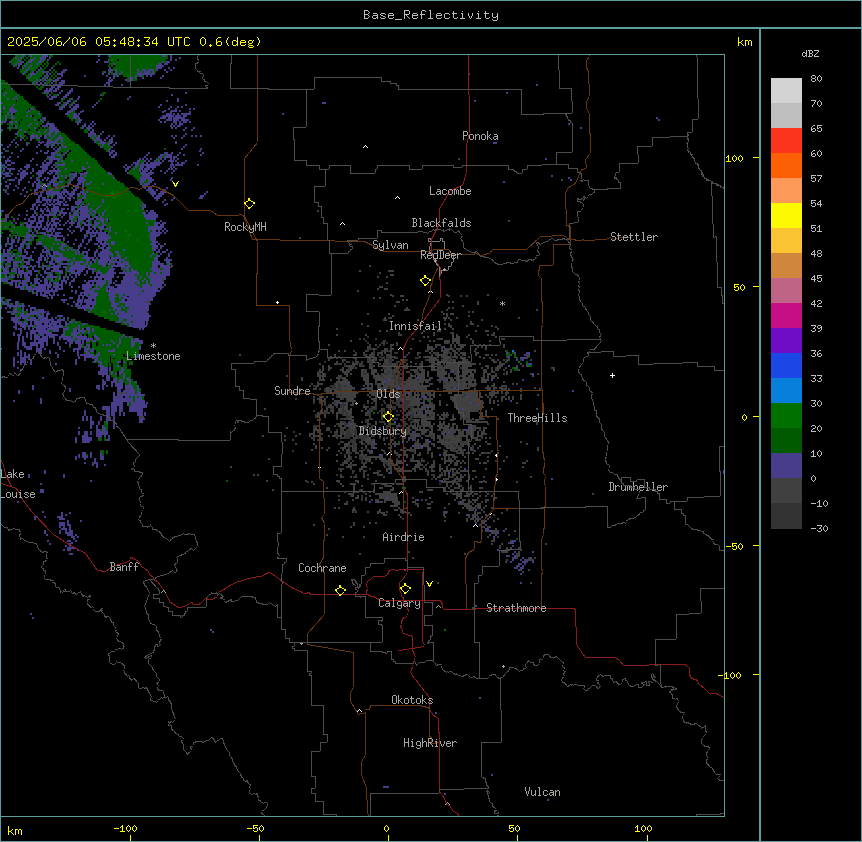The height and width of the screenshot is (842, 862).
Task: Pick the blue 33-36 dBZ legend color
Action: (x=786, y=365)
